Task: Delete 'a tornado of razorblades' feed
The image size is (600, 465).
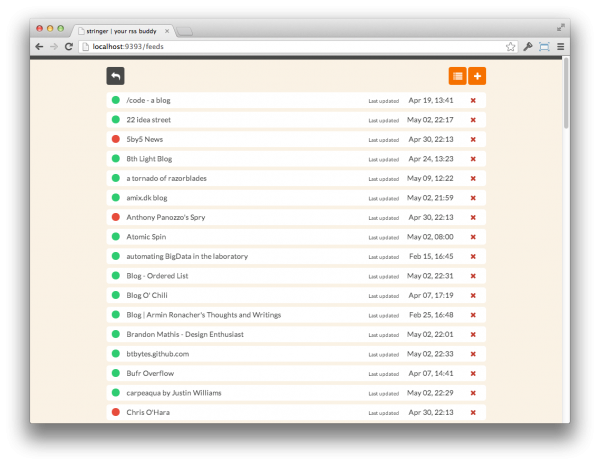Action: coord(473,178)
